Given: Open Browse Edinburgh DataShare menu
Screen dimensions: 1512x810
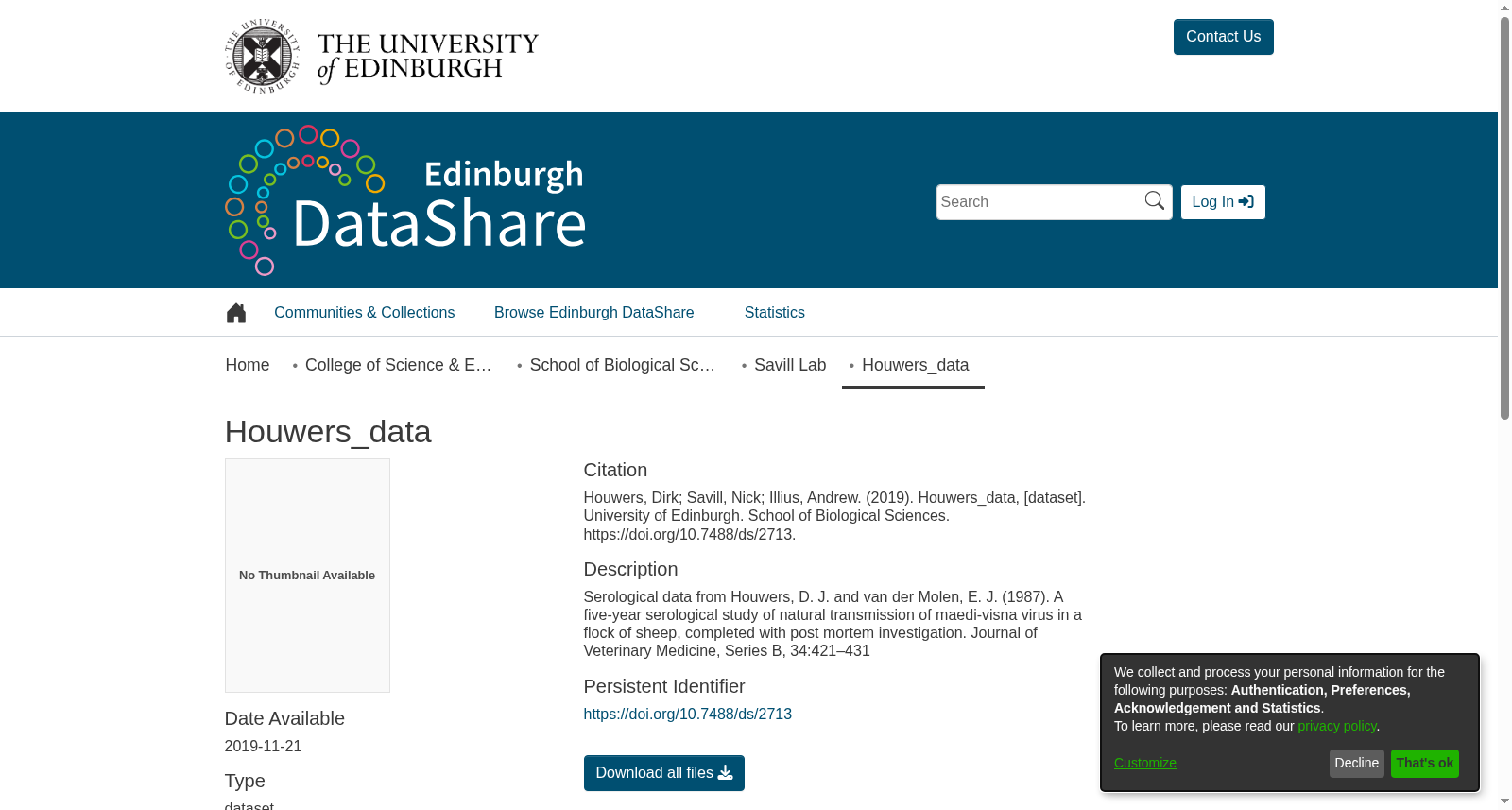Looking at the screenshot, I should tap(593, 313).
